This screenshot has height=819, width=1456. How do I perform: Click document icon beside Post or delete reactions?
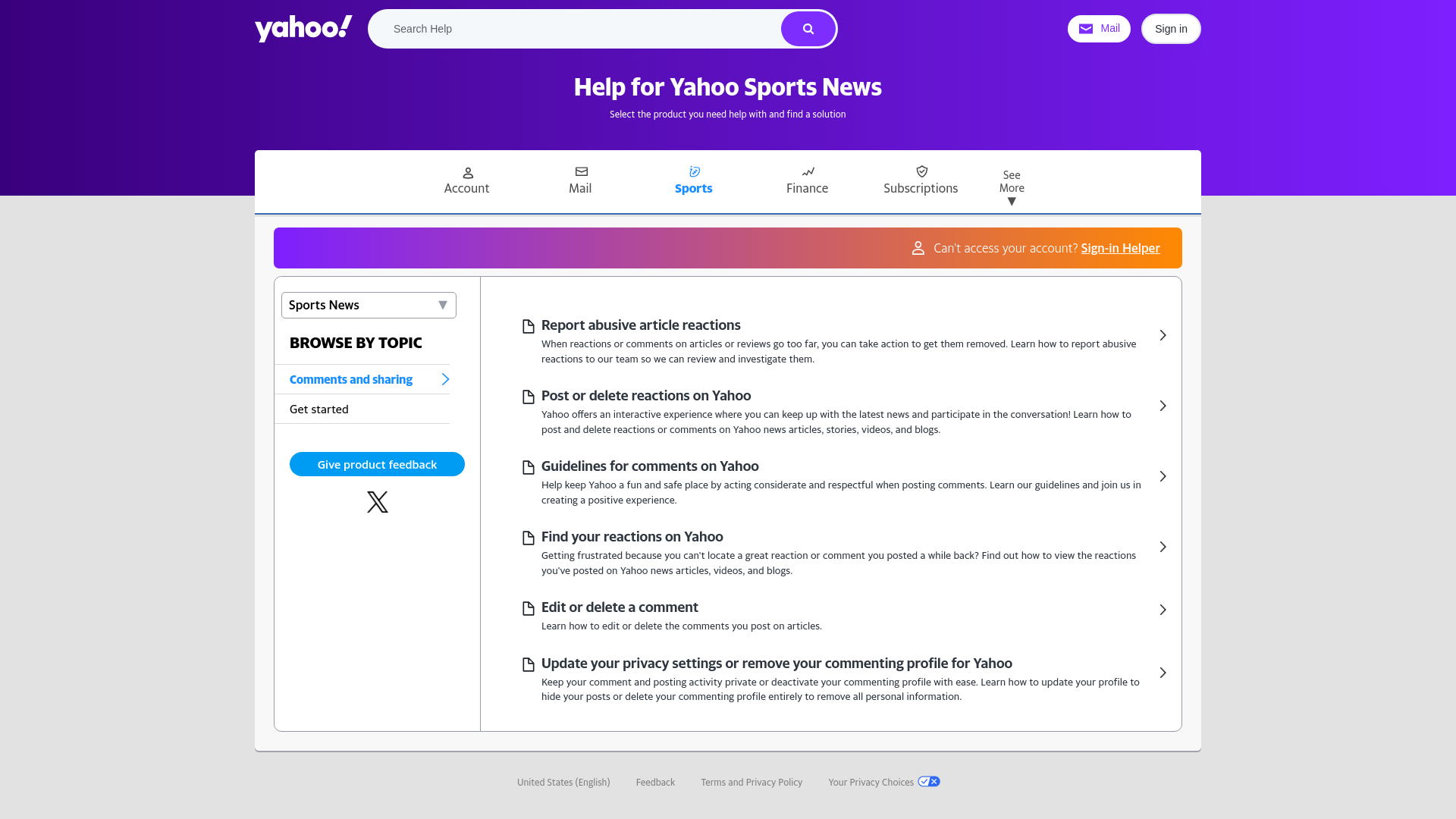coord(529,397)
